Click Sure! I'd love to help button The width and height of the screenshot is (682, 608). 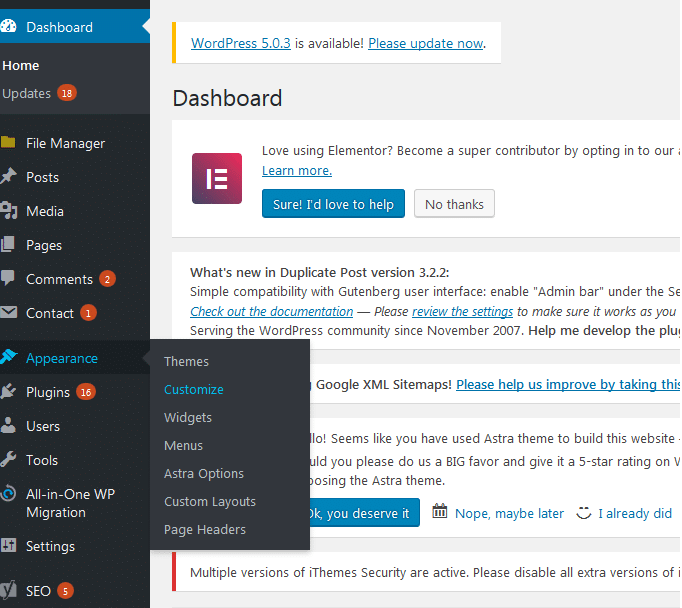333,204
